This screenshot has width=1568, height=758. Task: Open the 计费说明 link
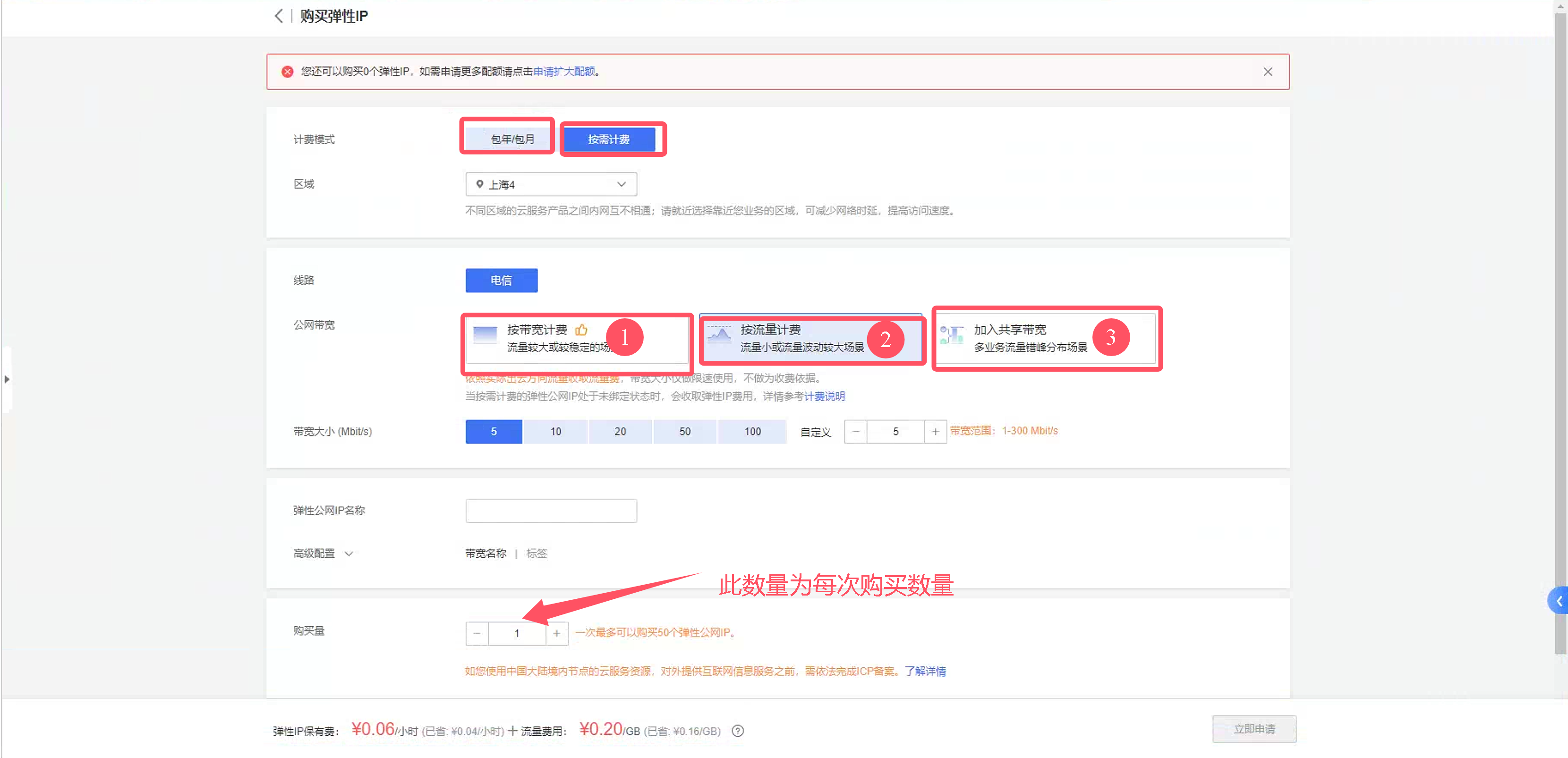[x=824, y=396]
